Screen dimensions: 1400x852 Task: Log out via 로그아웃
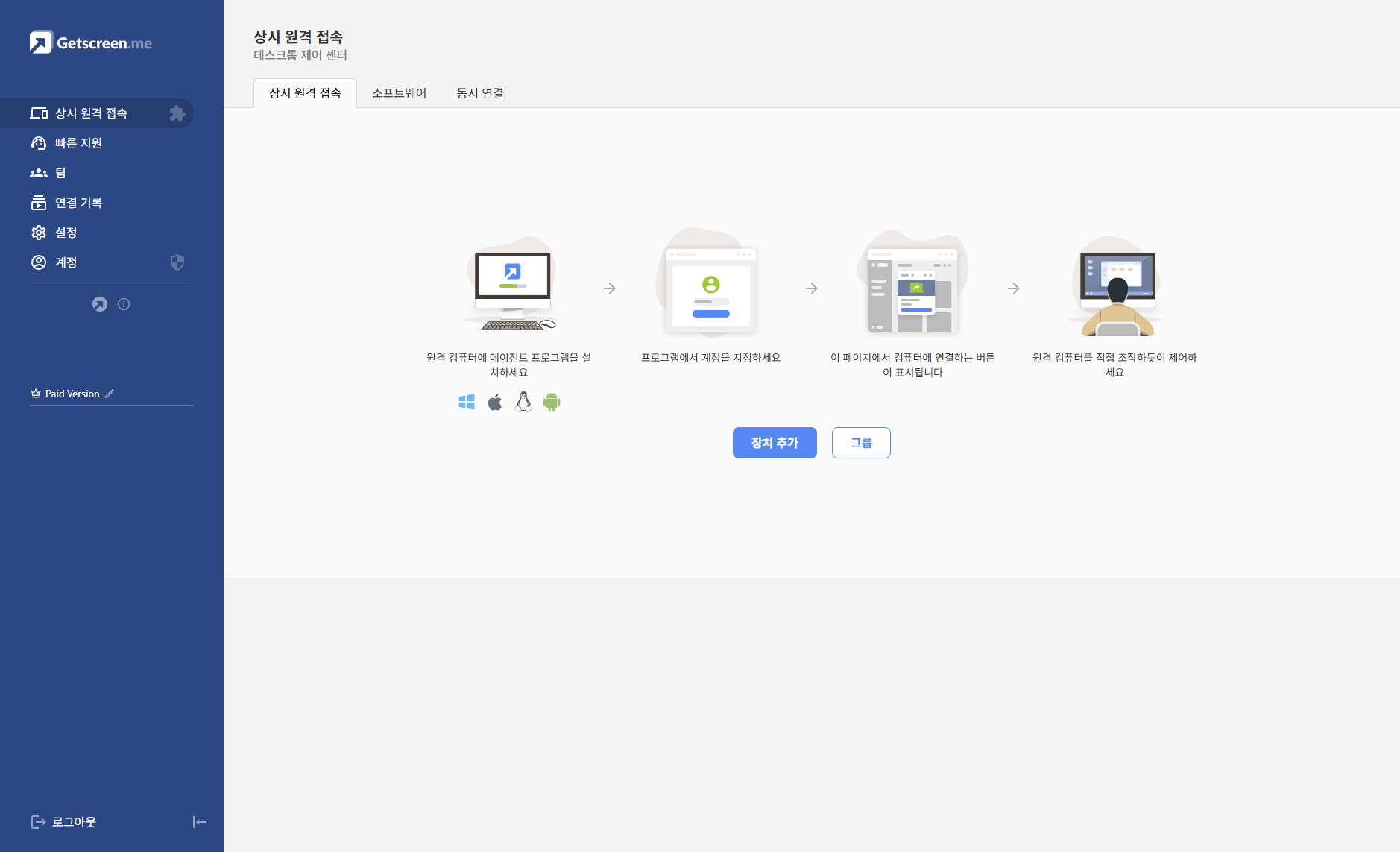64,822
